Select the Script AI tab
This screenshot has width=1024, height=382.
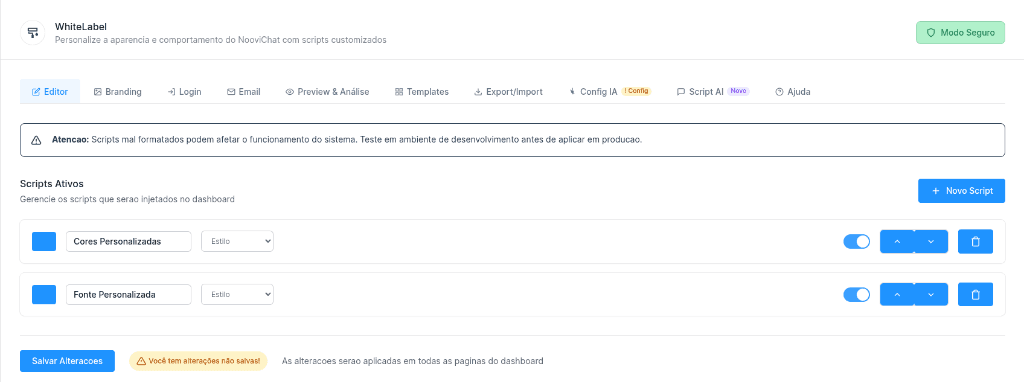713,91
